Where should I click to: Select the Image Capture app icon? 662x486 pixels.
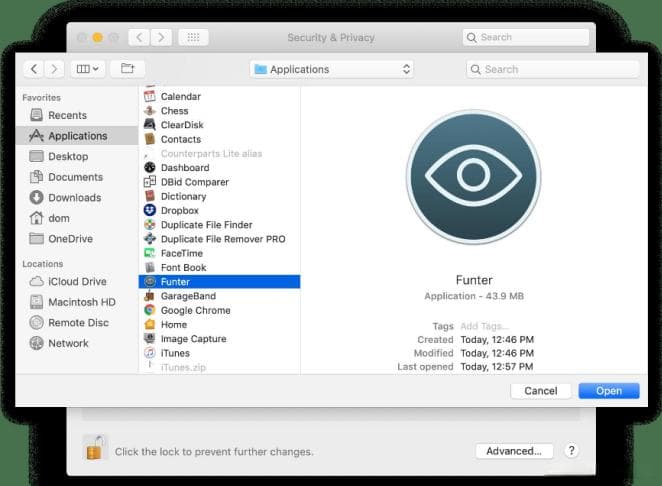click(150, 339)
